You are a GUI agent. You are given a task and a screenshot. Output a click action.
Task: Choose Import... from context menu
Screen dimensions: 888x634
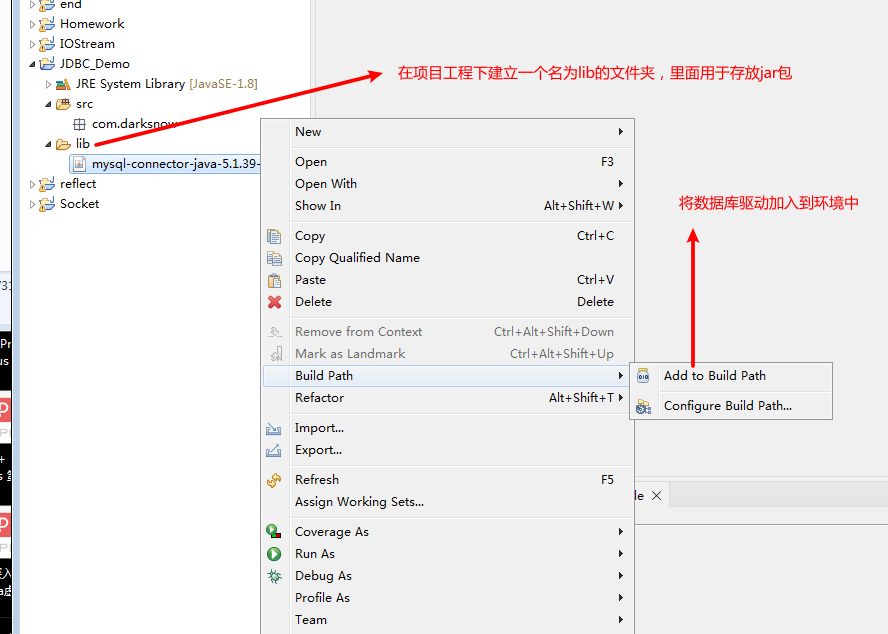point(447,428)
